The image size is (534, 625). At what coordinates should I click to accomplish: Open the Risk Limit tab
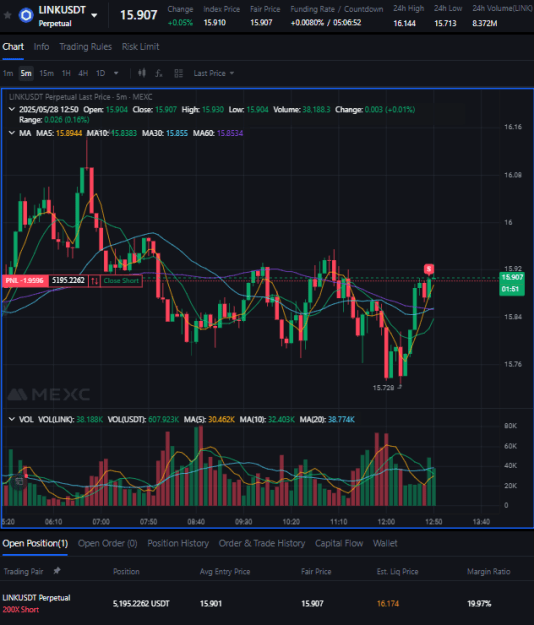[x=140, y=47]
